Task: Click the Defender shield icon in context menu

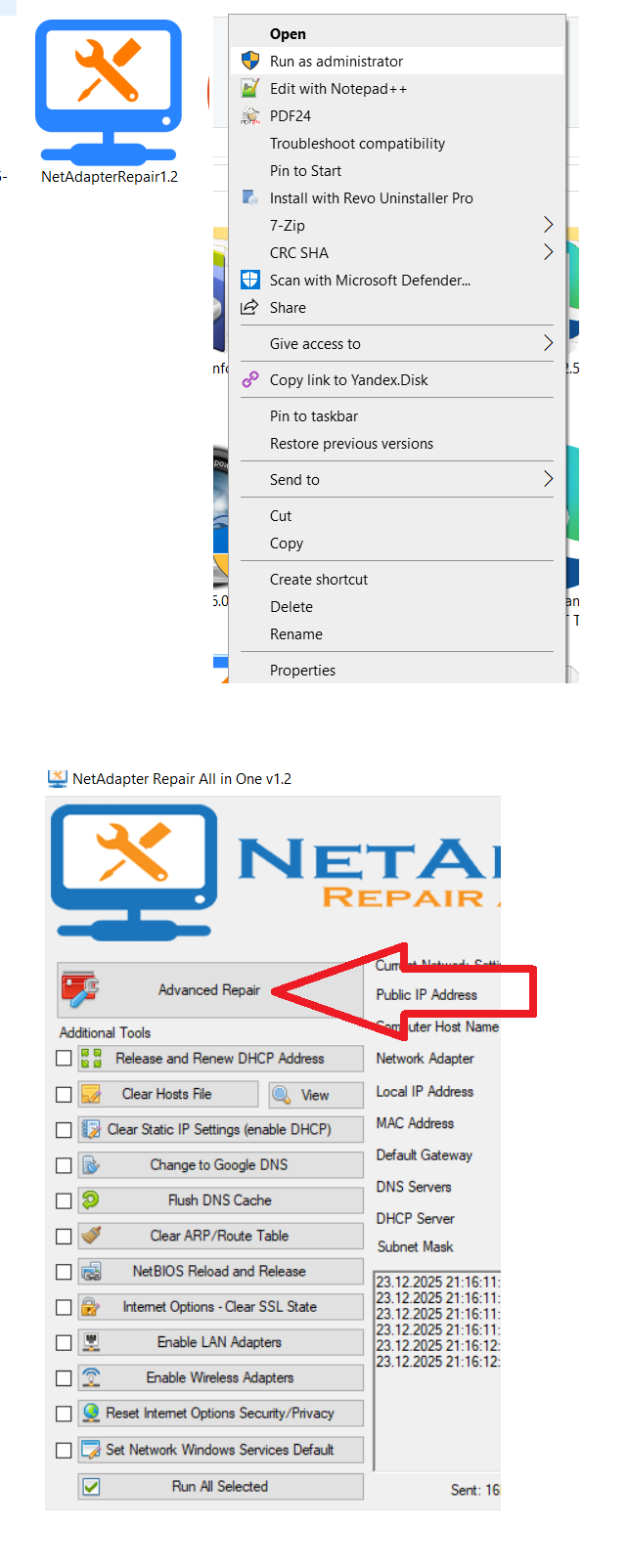Action: click(x=250, y=280)
